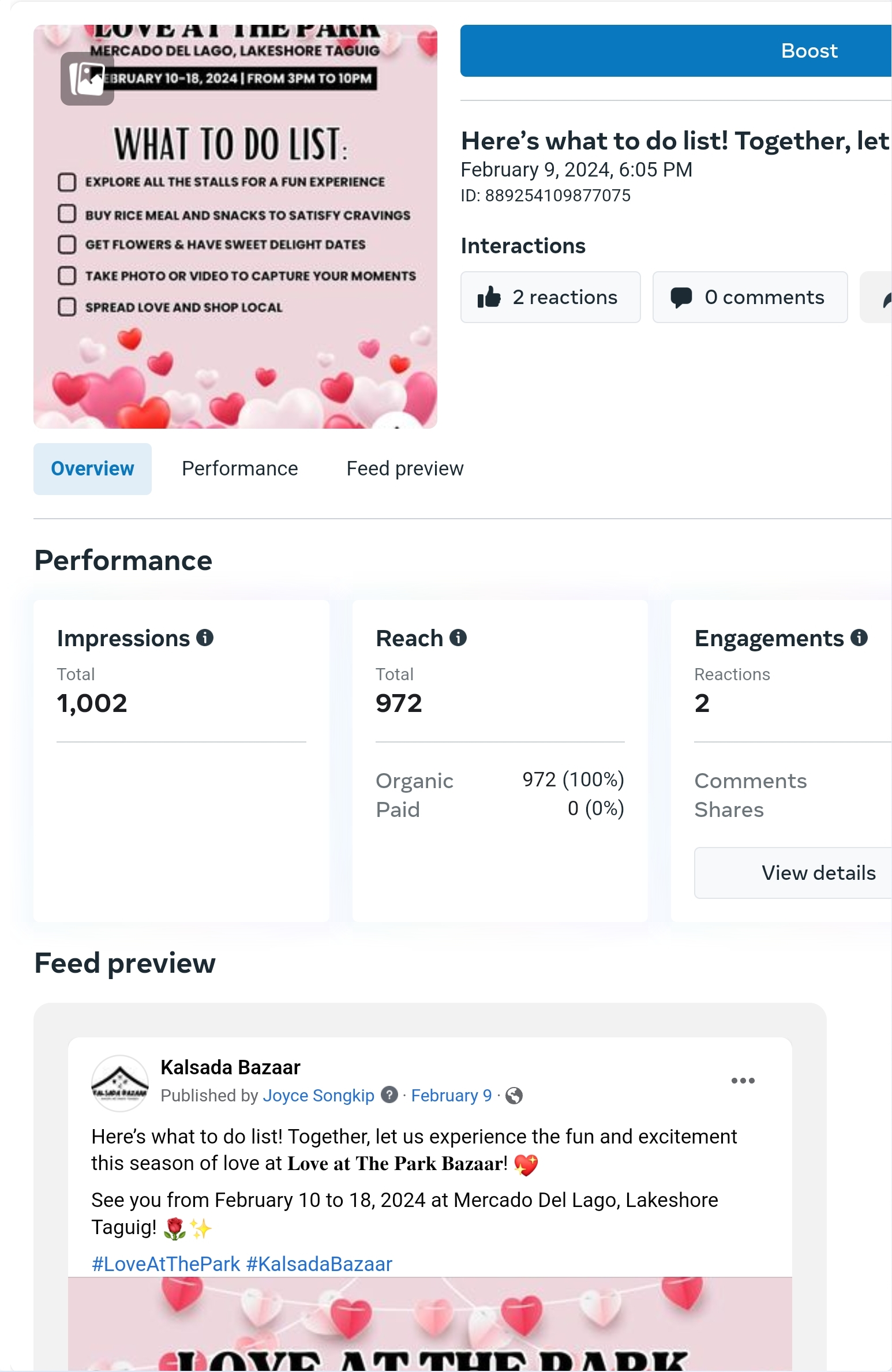892x1372 pixels.
Task: Click the comments speech bubble icon
Action: [681, 297]
